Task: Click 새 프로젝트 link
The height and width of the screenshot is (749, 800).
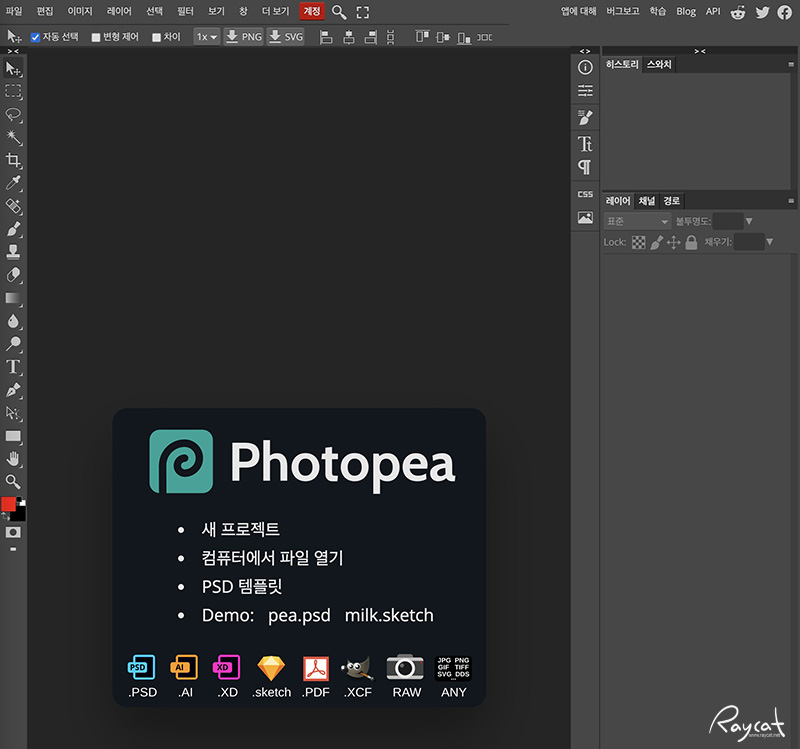Action: pos(241,529)
